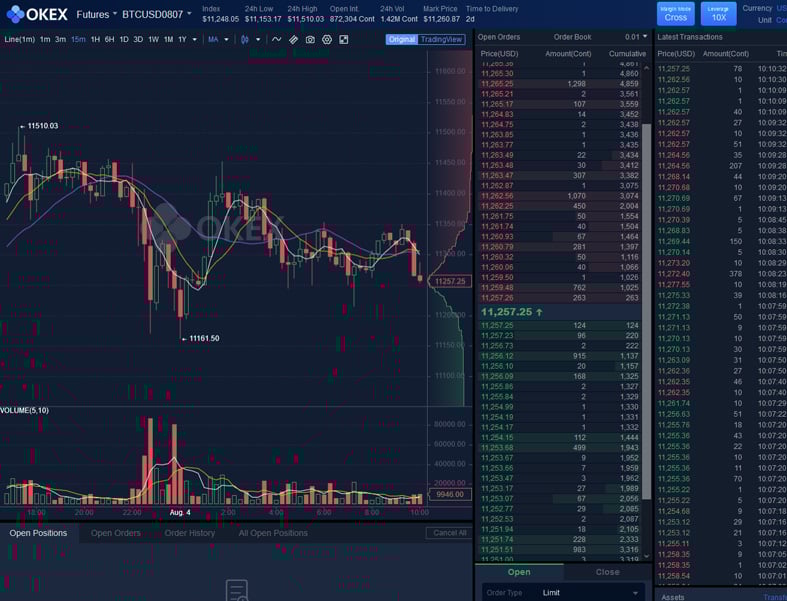This screenshot has height=601, width=787.
Task: Click transaction 11,264.56 with amount 207
Action: 721,166
